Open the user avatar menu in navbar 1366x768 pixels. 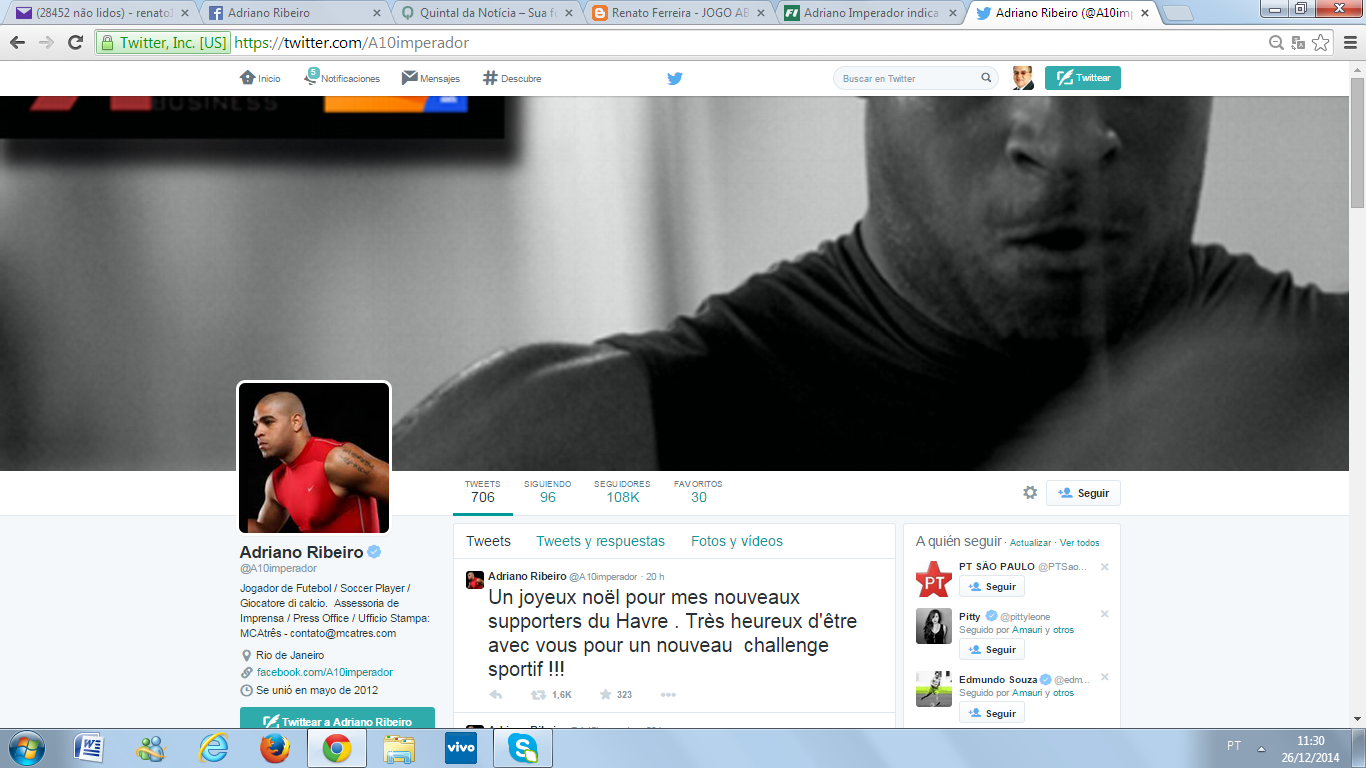pos(1022,78)
